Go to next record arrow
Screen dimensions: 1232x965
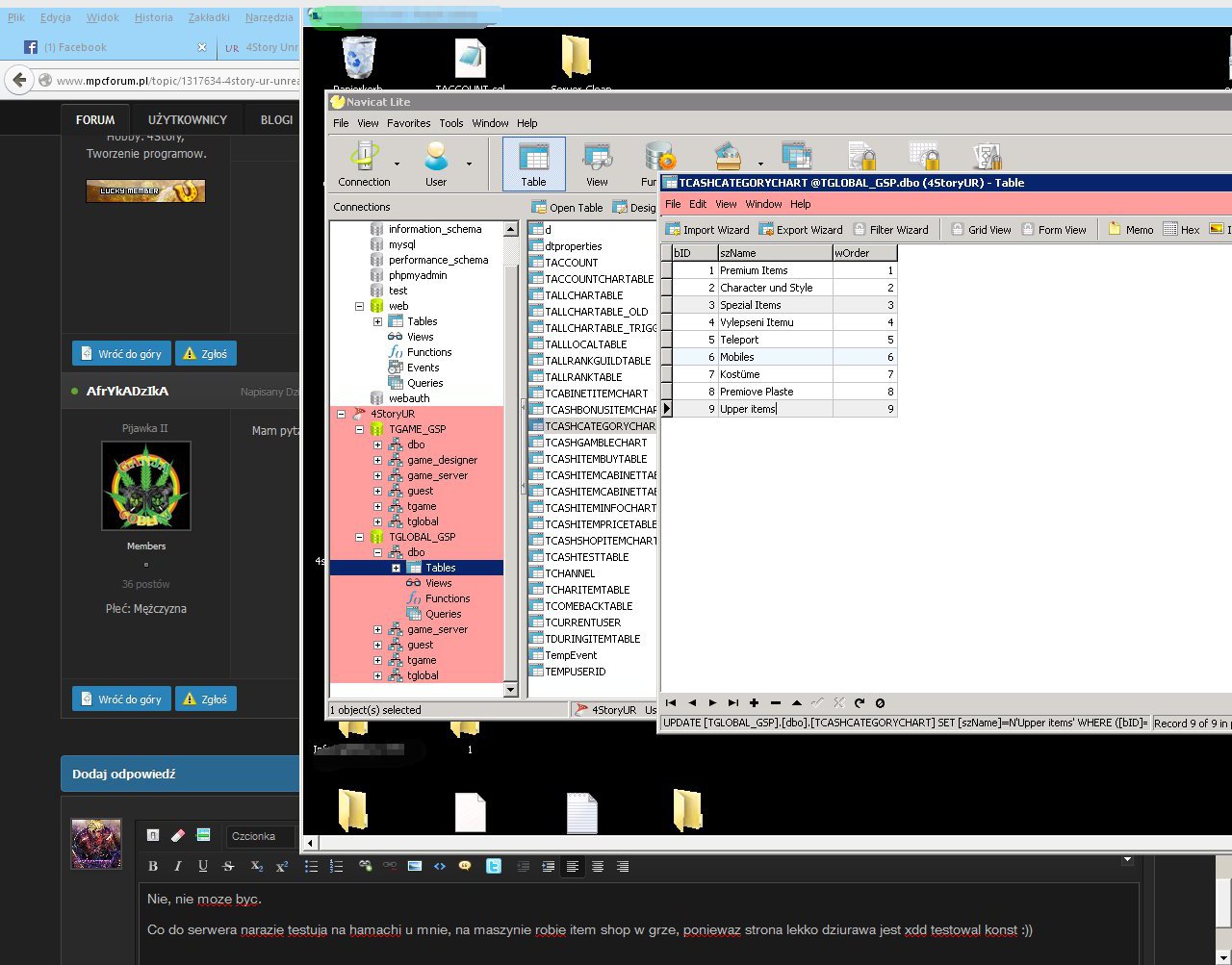[712, 703]
